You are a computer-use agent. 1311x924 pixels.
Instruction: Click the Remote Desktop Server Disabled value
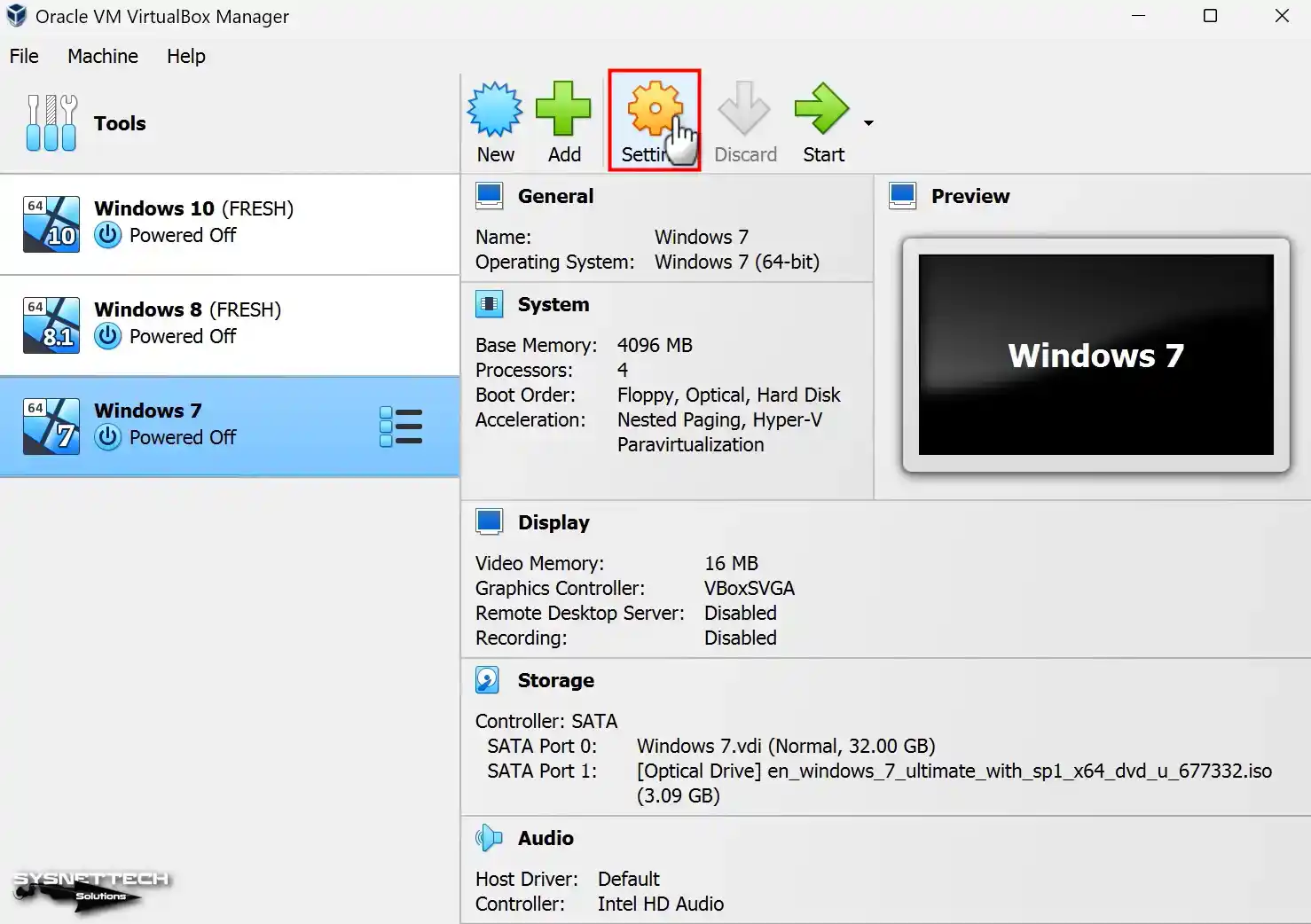click(741, 613)
